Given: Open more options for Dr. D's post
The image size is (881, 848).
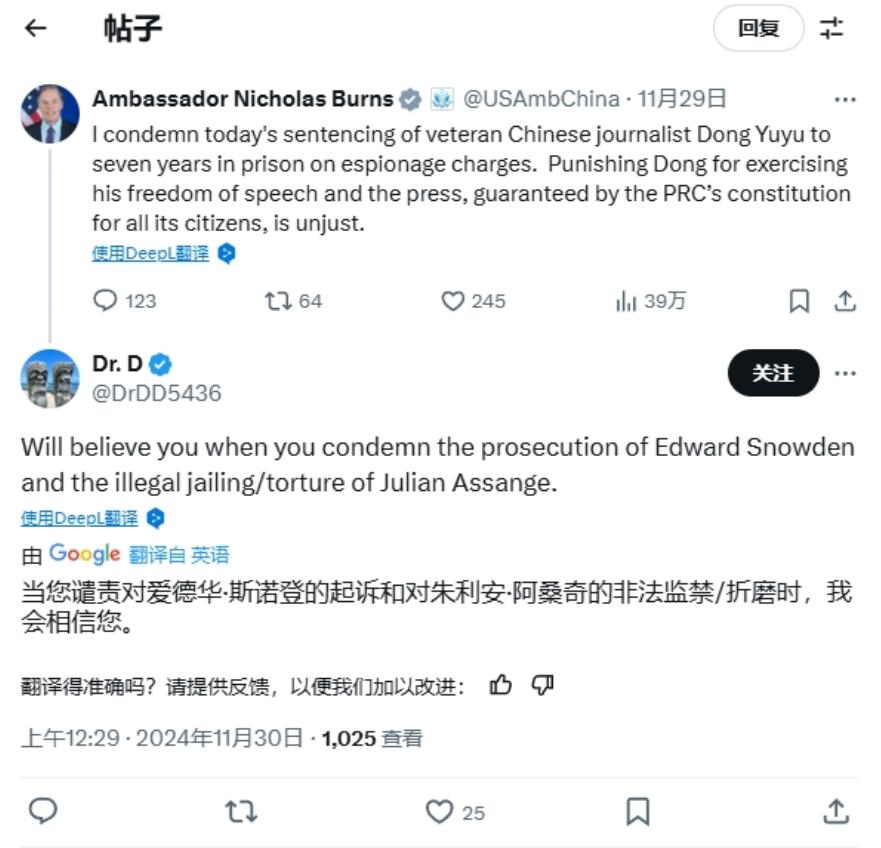Looking at the screenshot, I should [844, 373].
